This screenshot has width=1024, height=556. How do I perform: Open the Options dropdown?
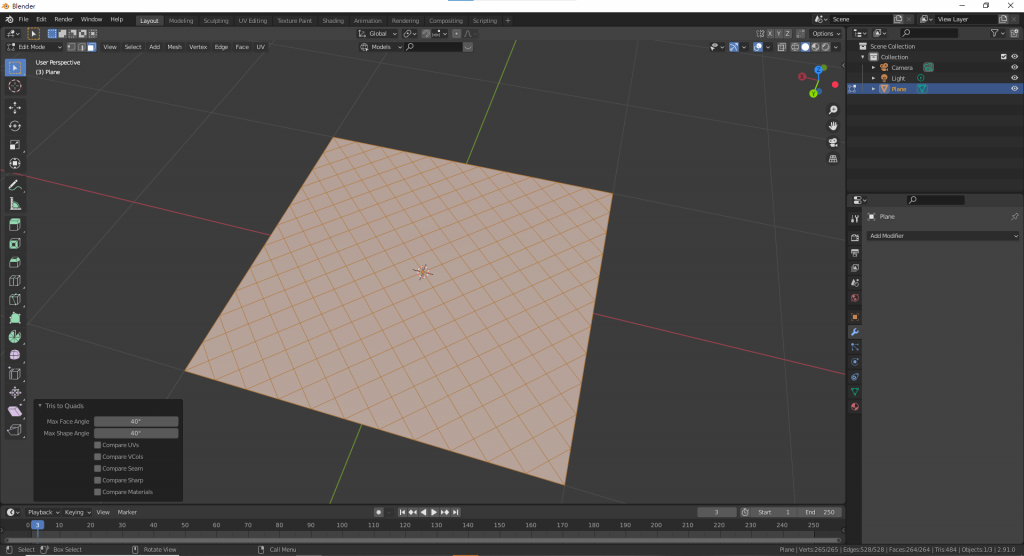click(825, 33)
